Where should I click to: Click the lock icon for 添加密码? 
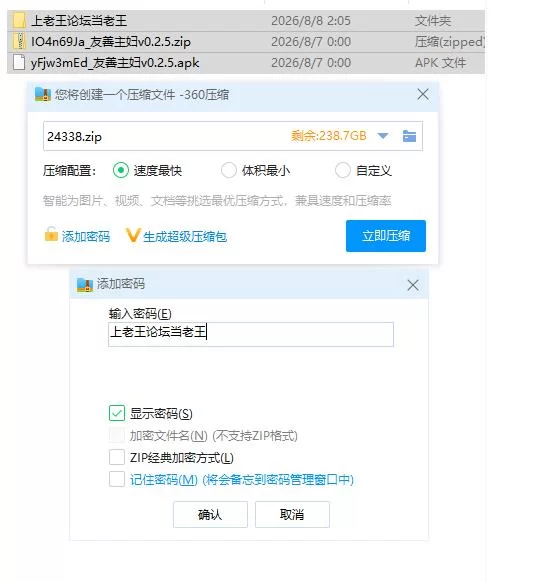click(x=51, y=235)
